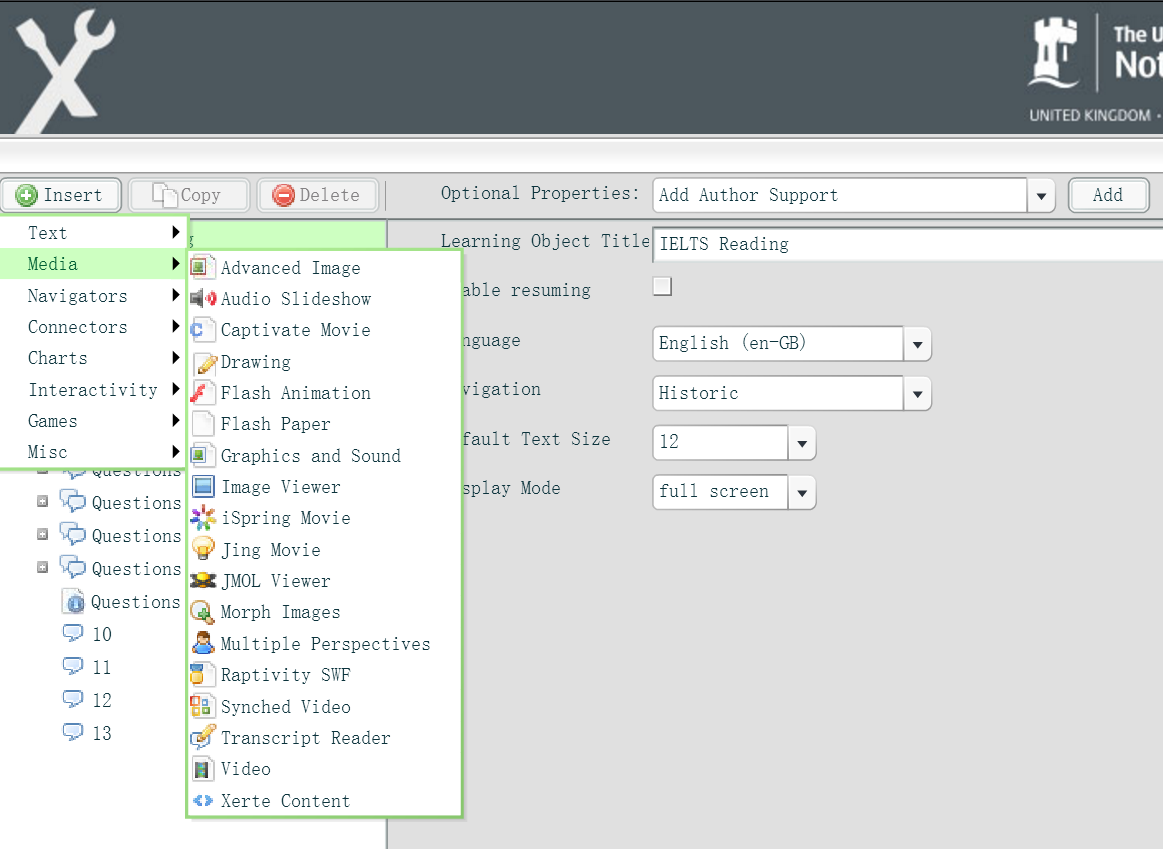Open the Navigation Historic dropdown arrow
The image size is (1163, 849).
917,394
